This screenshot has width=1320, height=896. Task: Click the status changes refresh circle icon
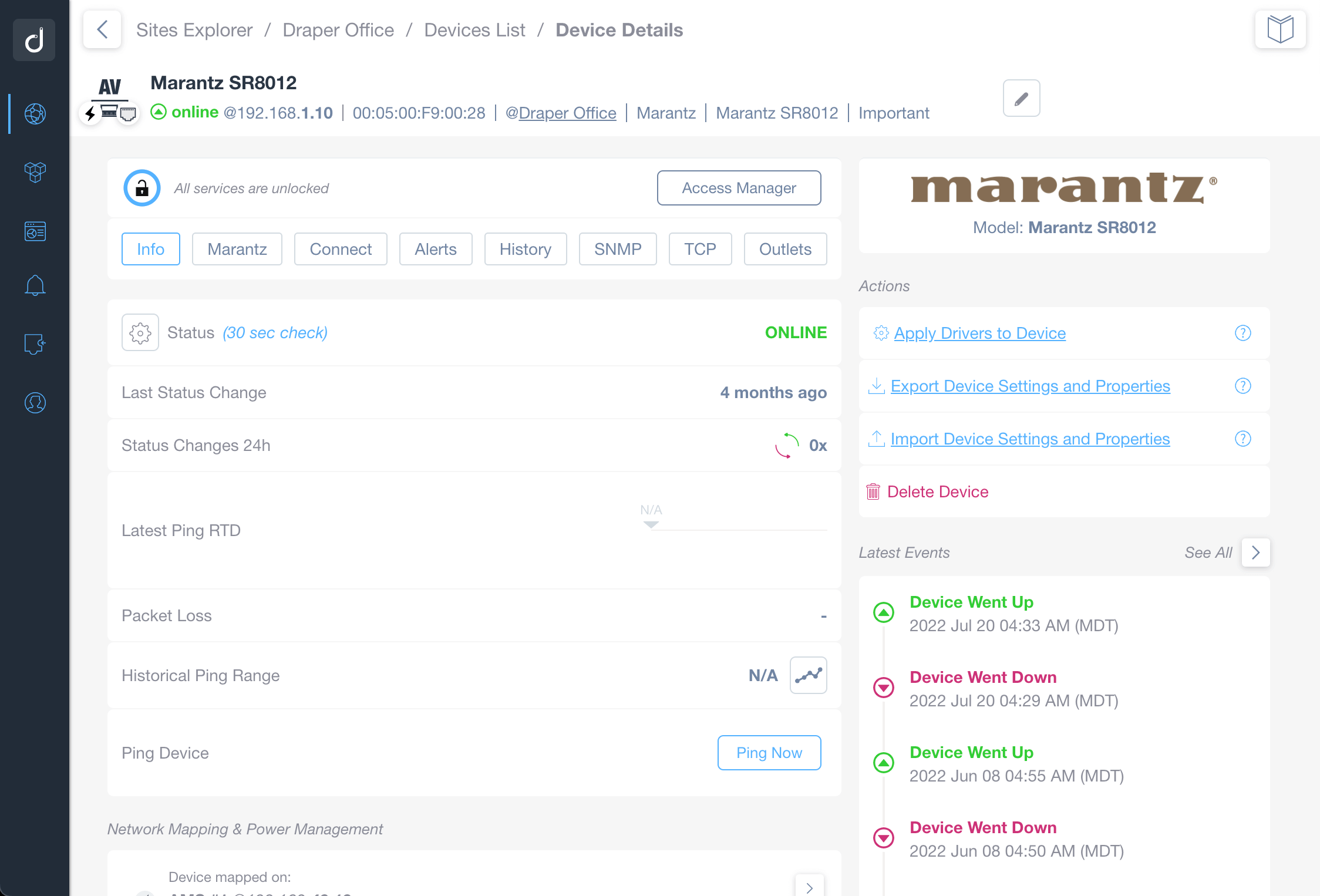point(787,445)
